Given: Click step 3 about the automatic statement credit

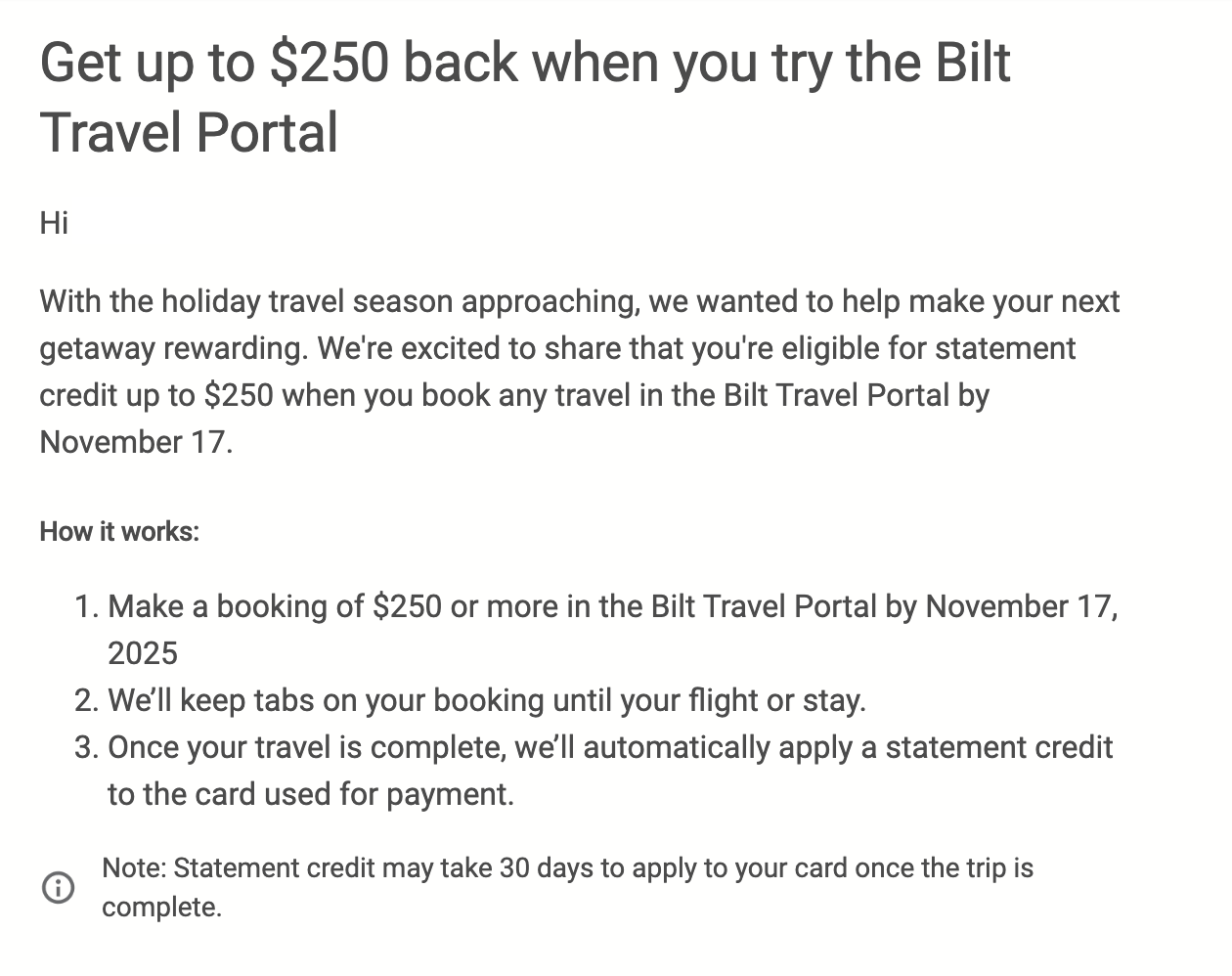Looking at the screenshot, I should (x=609, y=747).
